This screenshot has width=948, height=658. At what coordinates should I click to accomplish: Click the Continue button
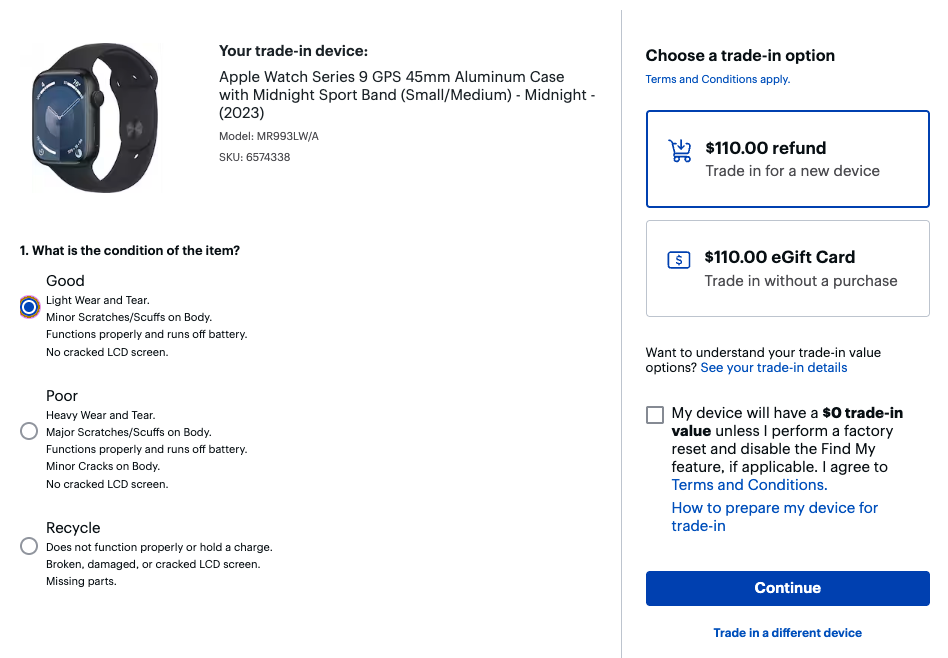point(787,588)
